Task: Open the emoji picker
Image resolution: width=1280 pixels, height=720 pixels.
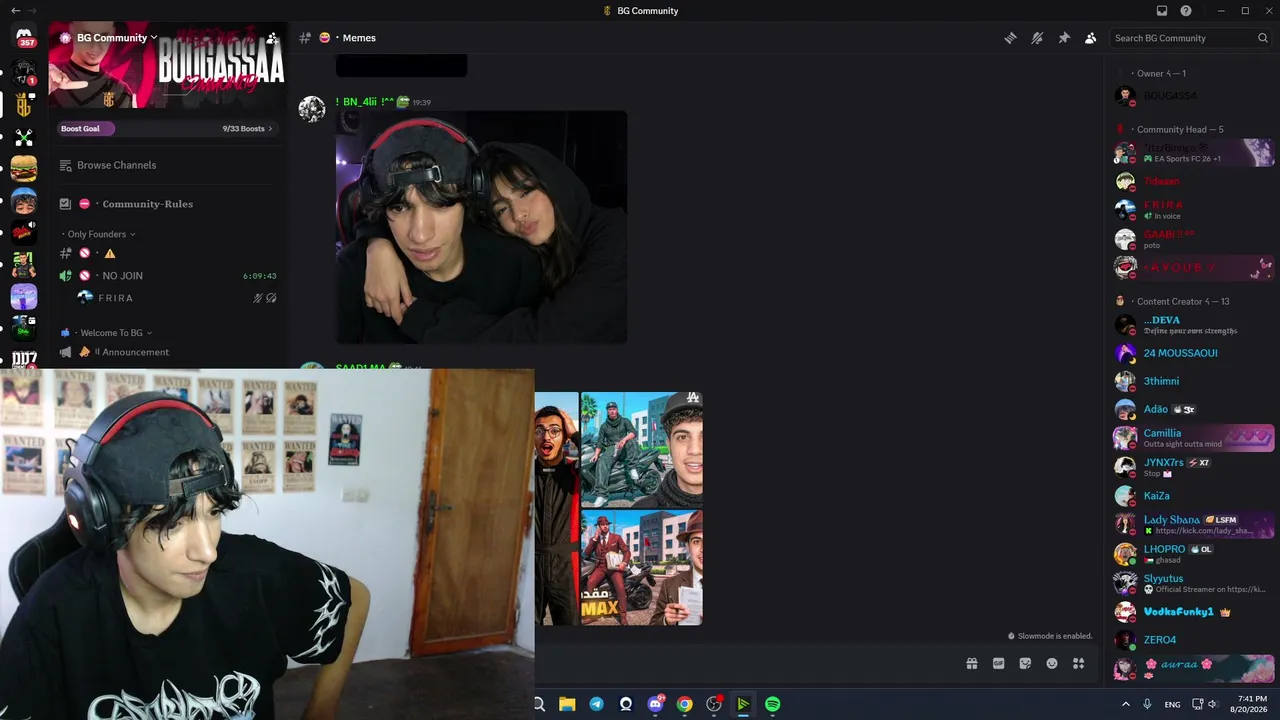Action: (x=1052, y=663)
